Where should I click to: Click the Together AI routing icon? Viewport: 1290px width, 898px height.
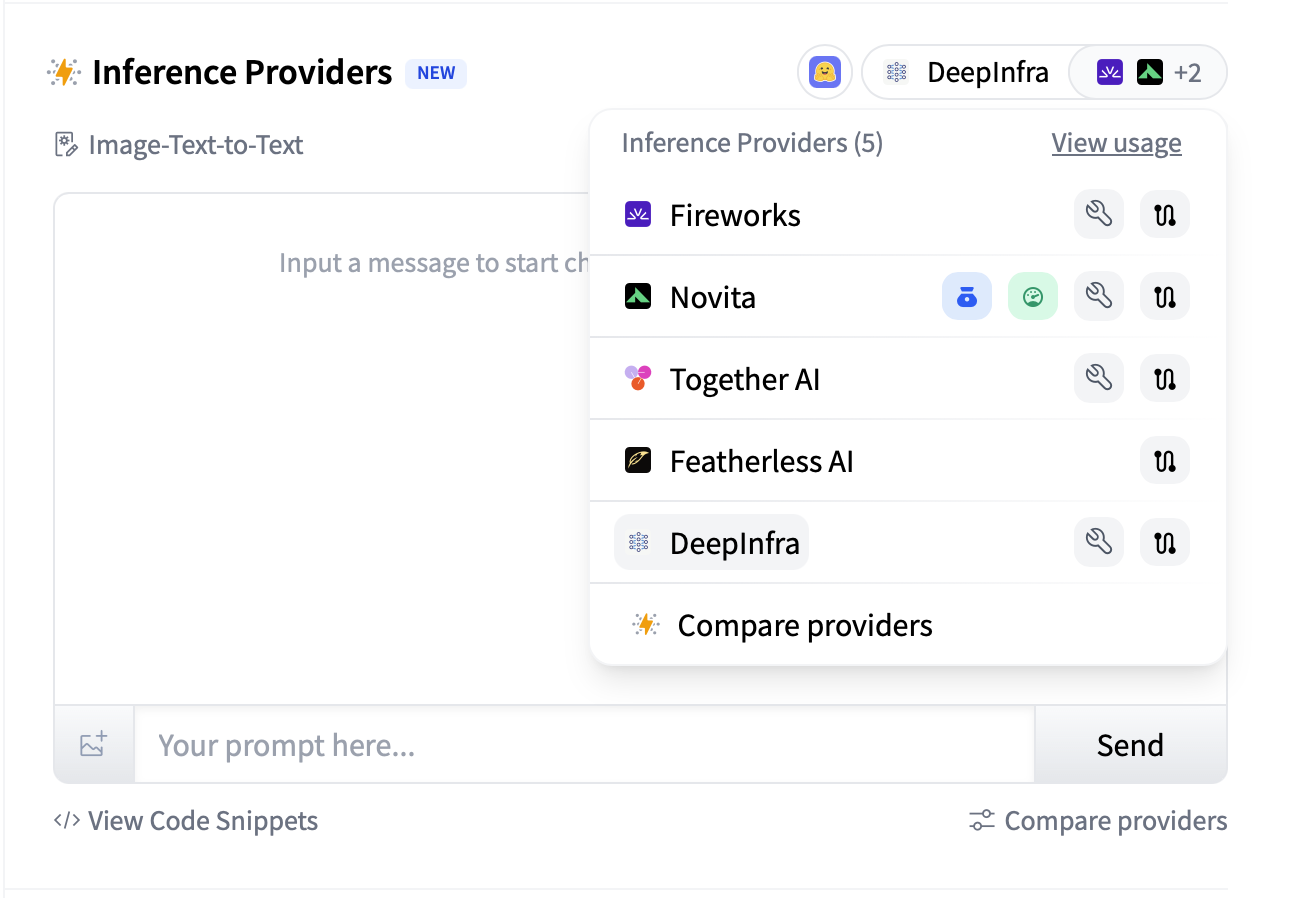(1165, 378)
